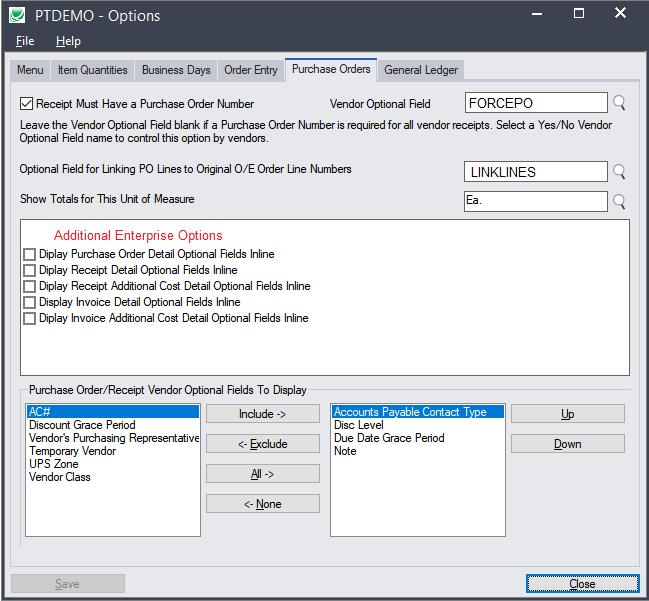Enable Purchase Order Detail Optional Fields Inline
The image size is (649, 601).
coord(29,255)
